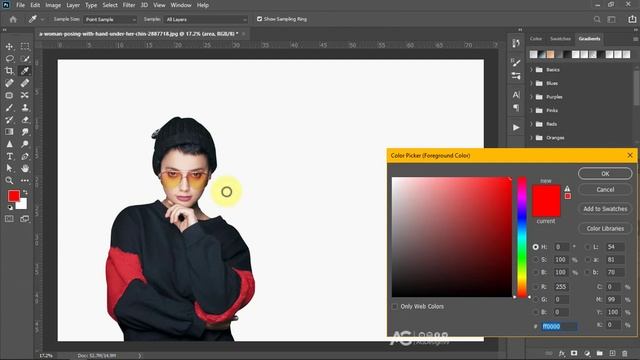Screen dimensions: 640x360
Task: Select the Lab b radio button
Action: (588, 272)
